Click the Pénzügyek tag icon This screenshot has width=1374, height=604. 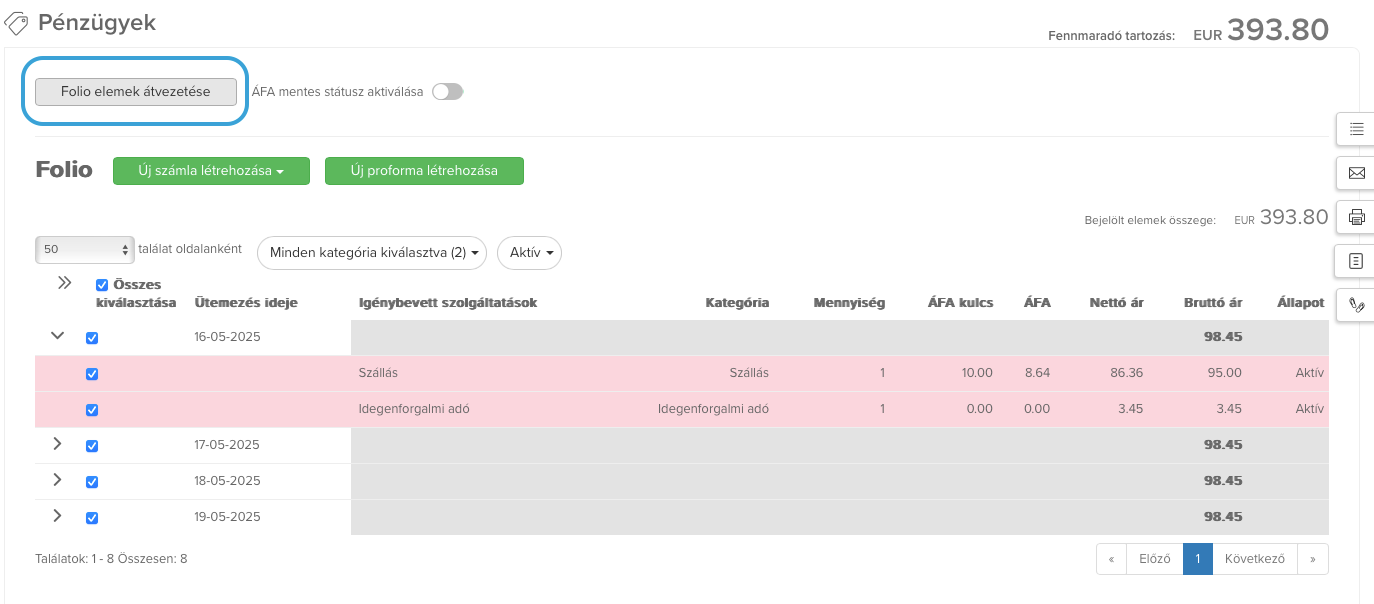tap(17, 22)
